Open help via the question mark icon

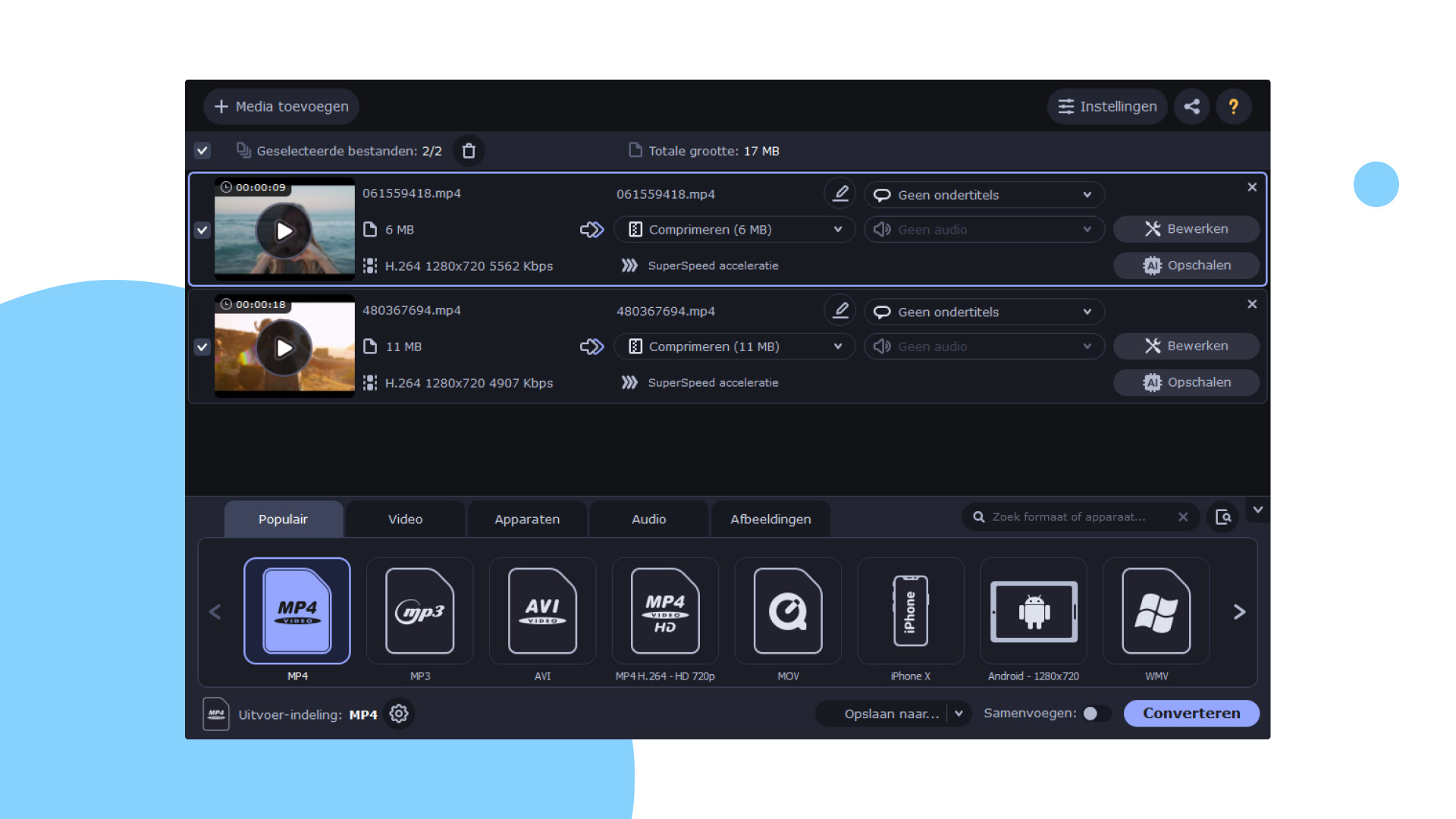(x=1233, y=106)
